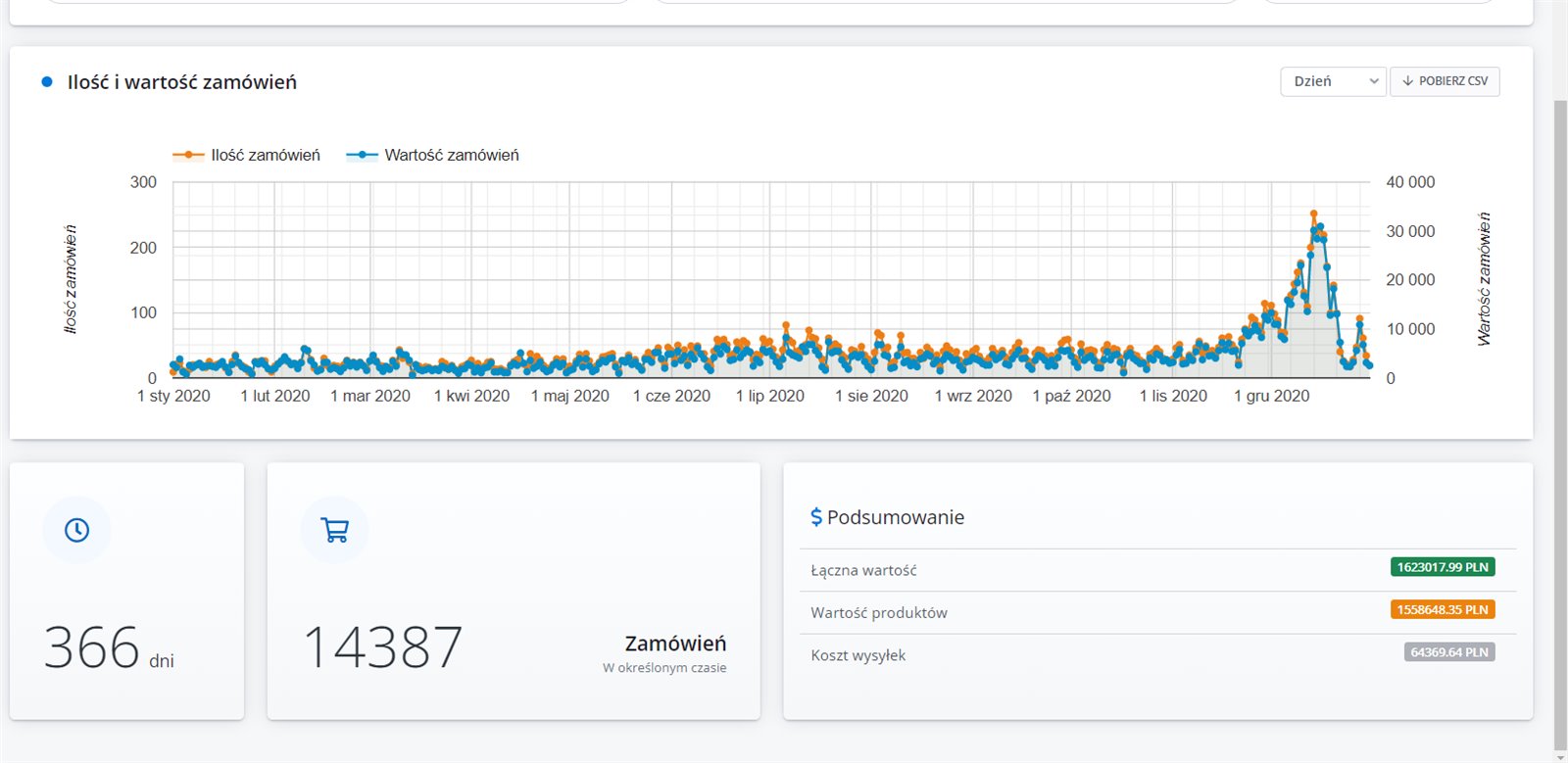Click the clock icon in the days card

point(76,530)
